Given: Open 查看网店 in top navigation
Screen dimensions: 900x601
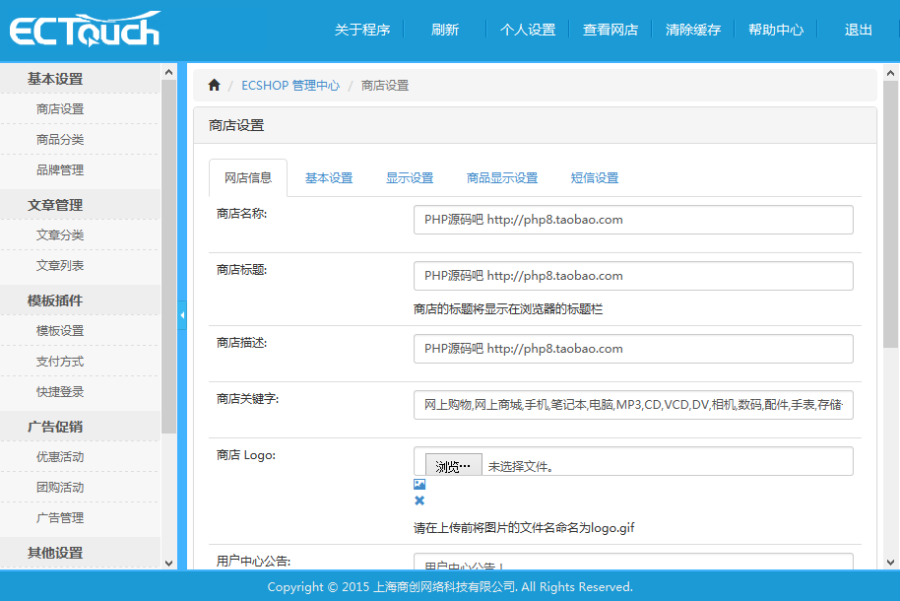Looking at the screenshot, I should [x=610, y=30].
